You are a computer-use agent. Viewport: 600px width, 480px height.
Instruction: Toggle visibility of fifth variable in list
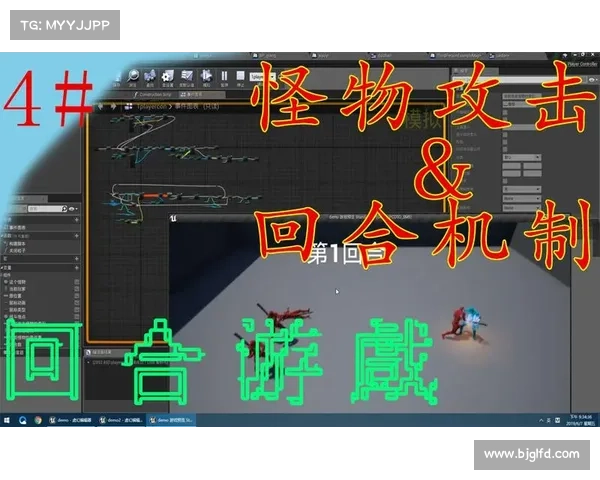click(77, 310)
